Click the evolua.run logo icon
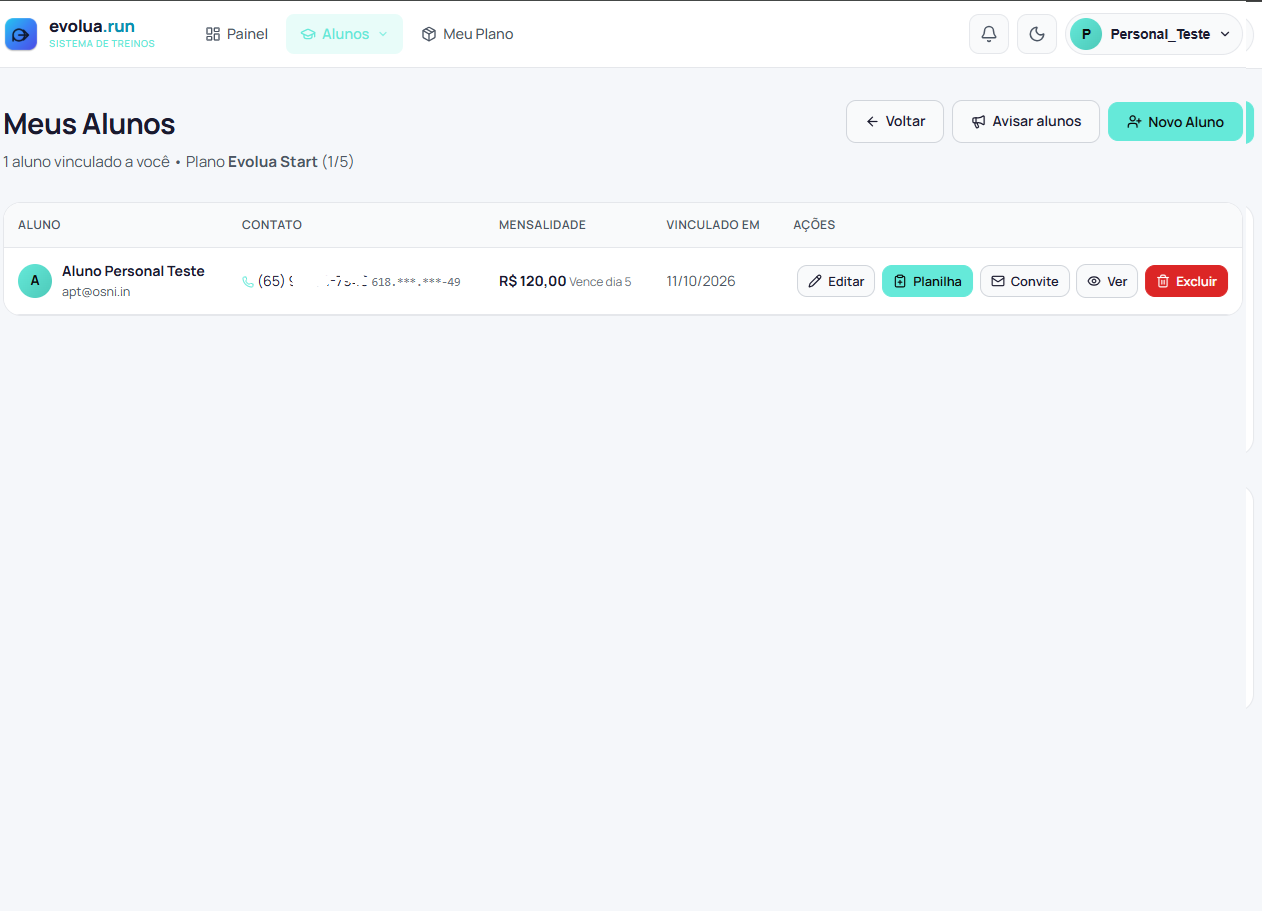The image size is (1262, 911). click(x=21, y=34)
